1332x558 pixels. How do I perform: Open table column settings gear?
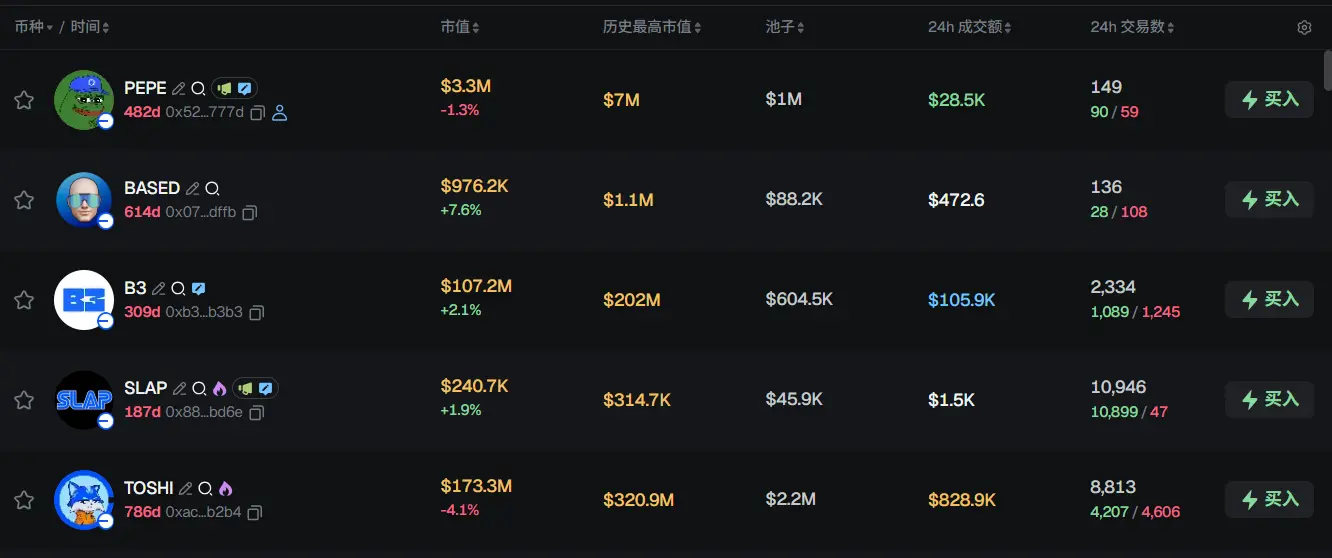click(1304, 28)
